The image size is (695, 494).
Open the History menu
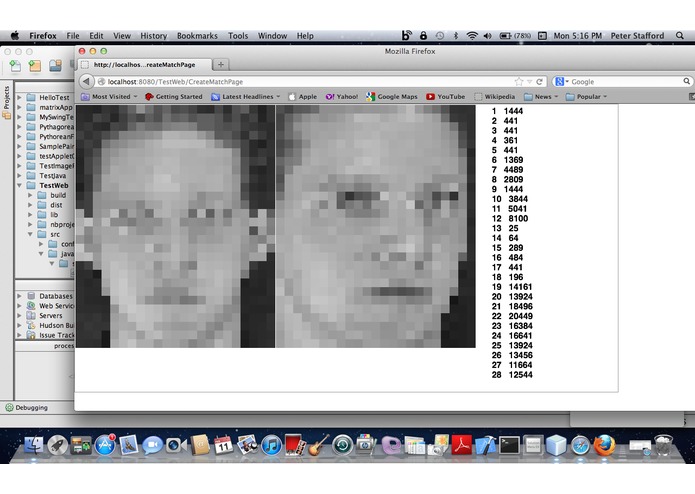(x=153, y=36)
